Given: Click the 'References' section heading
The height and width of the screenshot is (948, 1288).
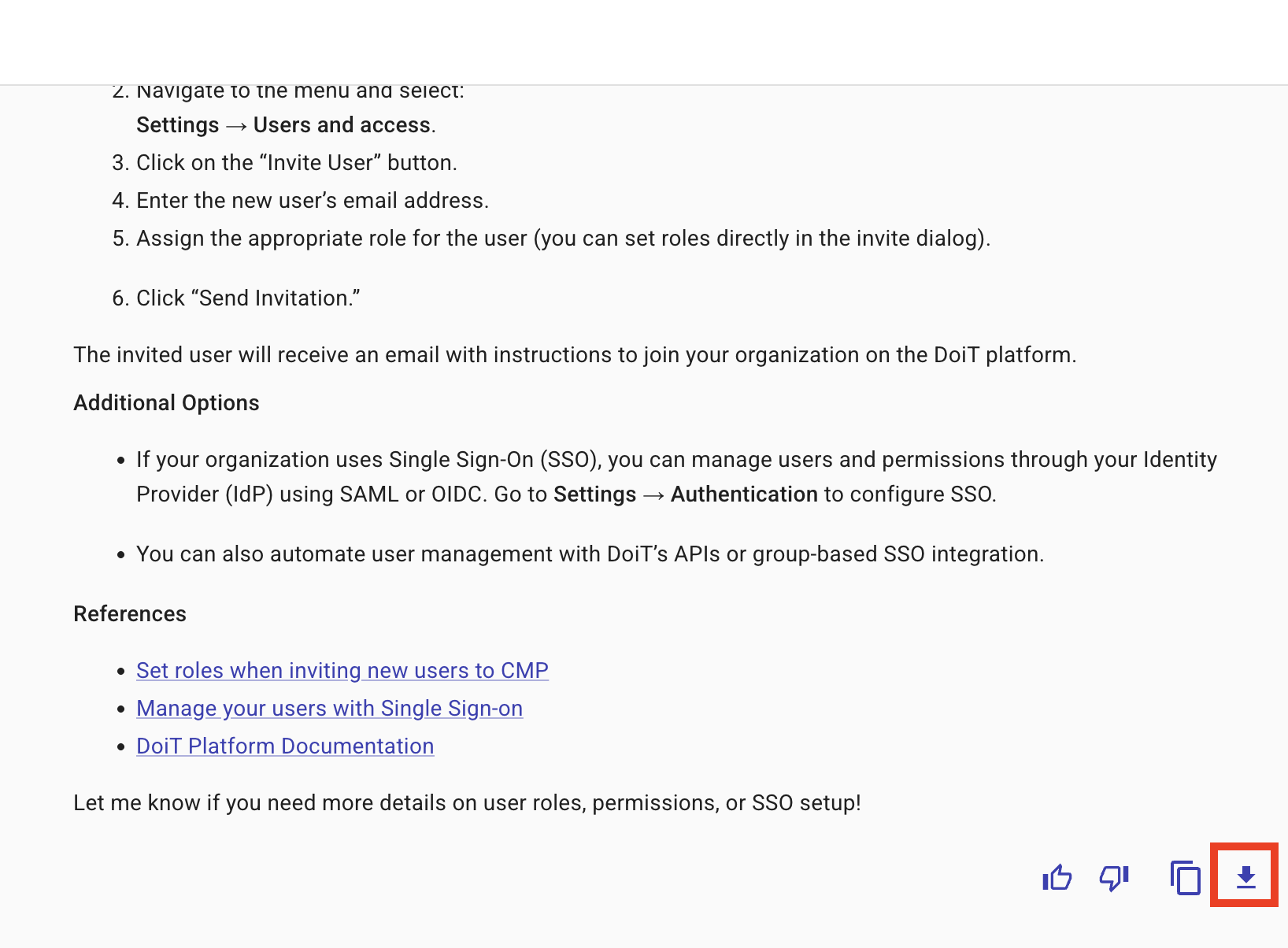Looking at the screenshot, I should pyautogui.click(x=130, y=613).
